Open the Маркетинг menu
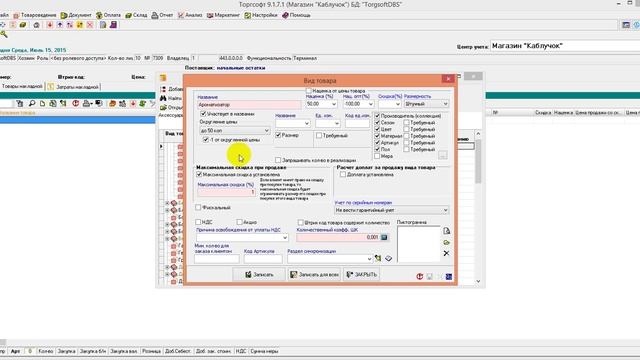 point(223,15)
